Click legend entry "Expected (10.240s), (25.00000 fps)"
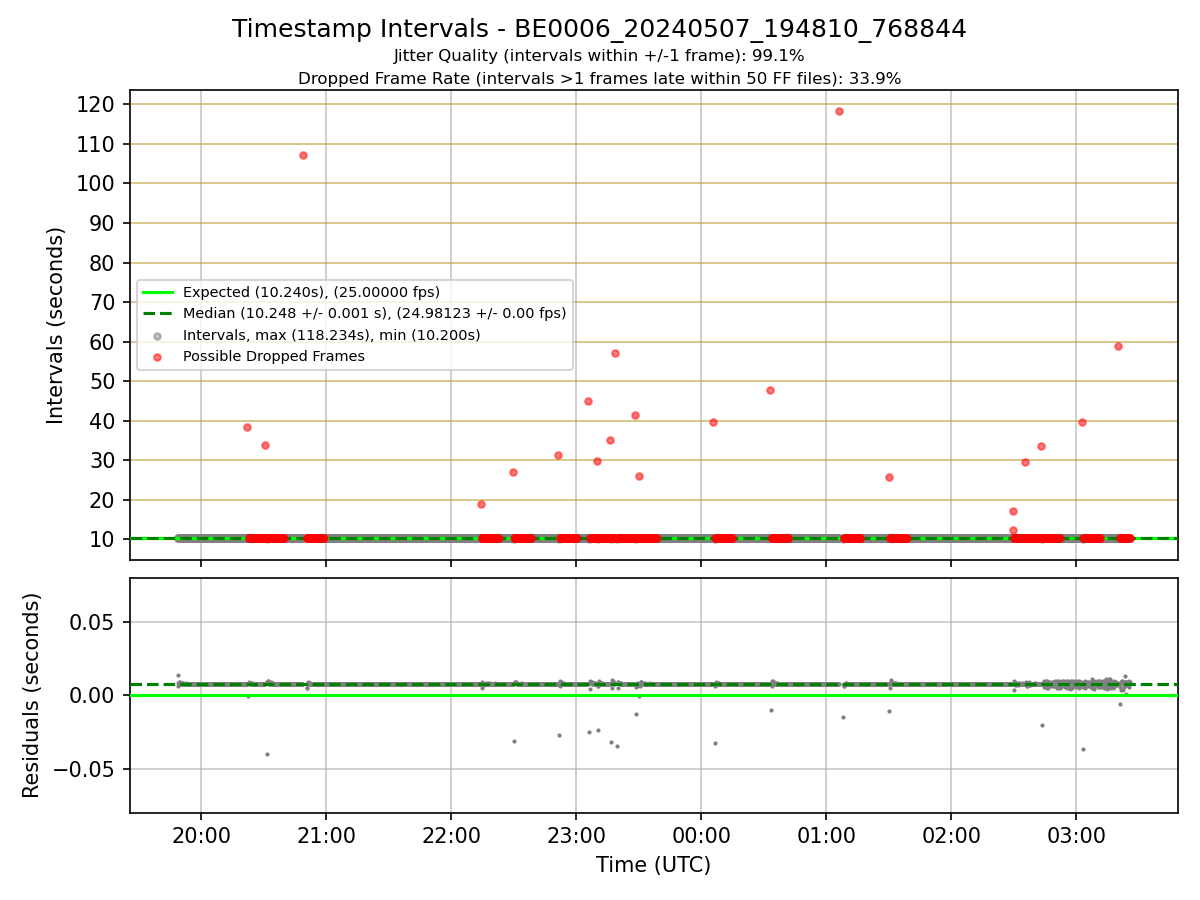This screenshot has width=1200, height=900. 311,292
